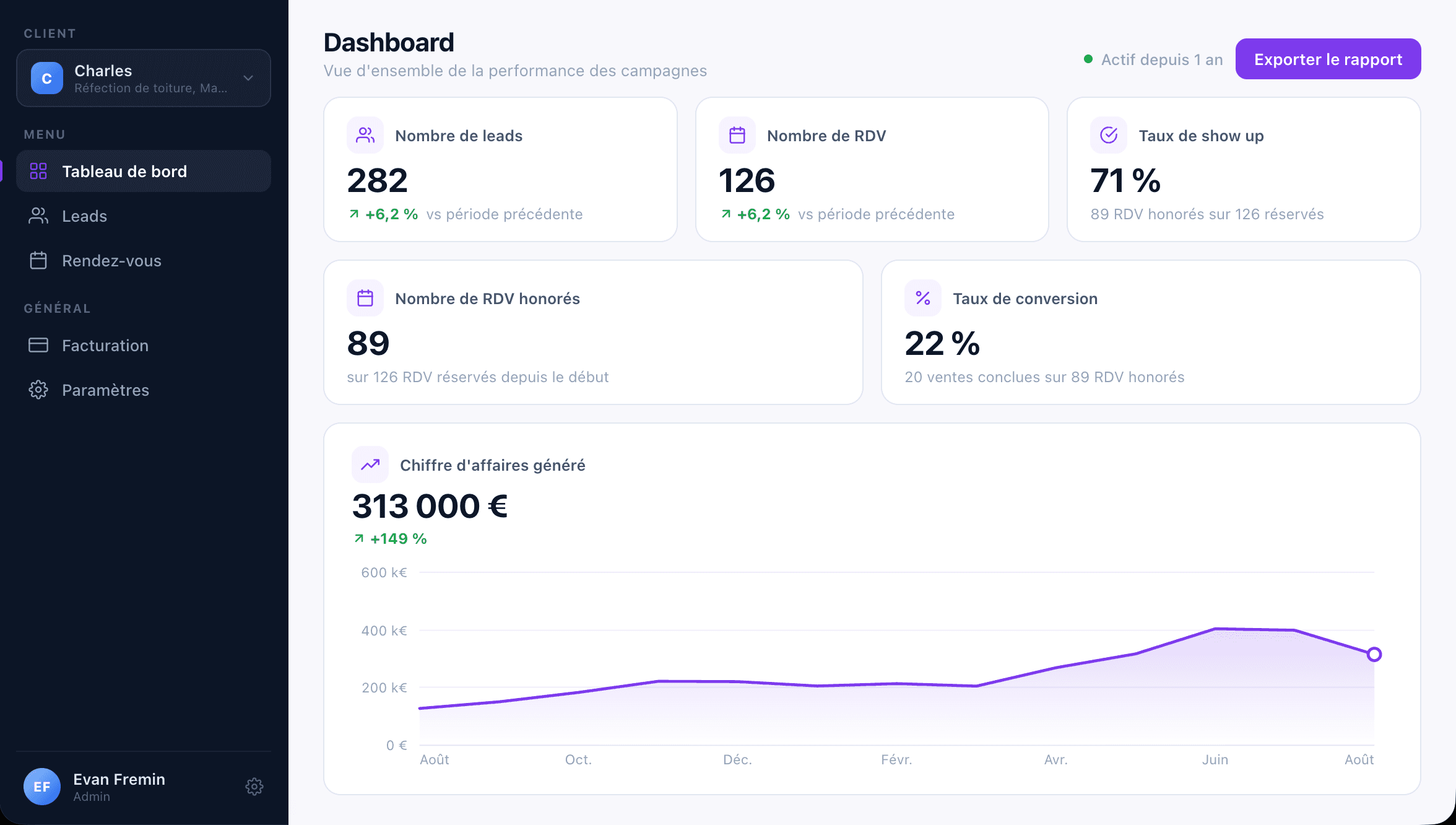Click the green active status dot
1456x825 pixels.
coord(1088,59)
